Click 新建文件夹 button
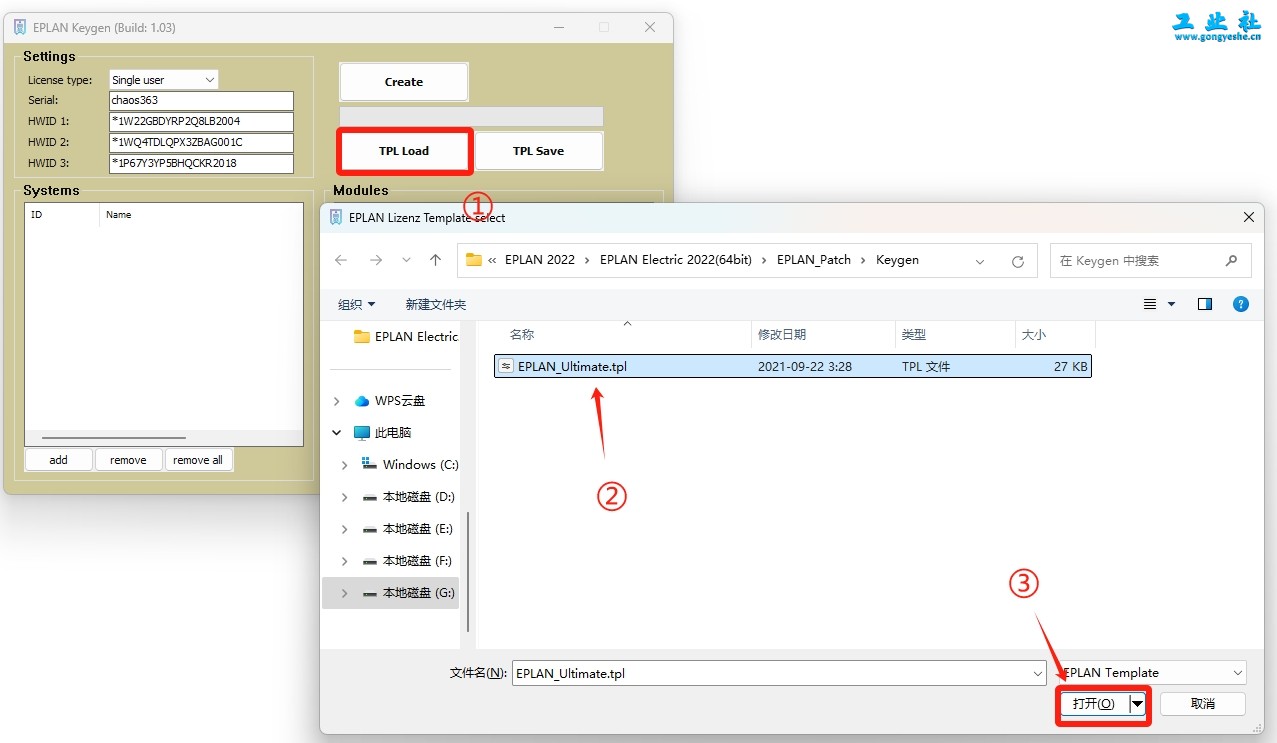 point(436,304)
